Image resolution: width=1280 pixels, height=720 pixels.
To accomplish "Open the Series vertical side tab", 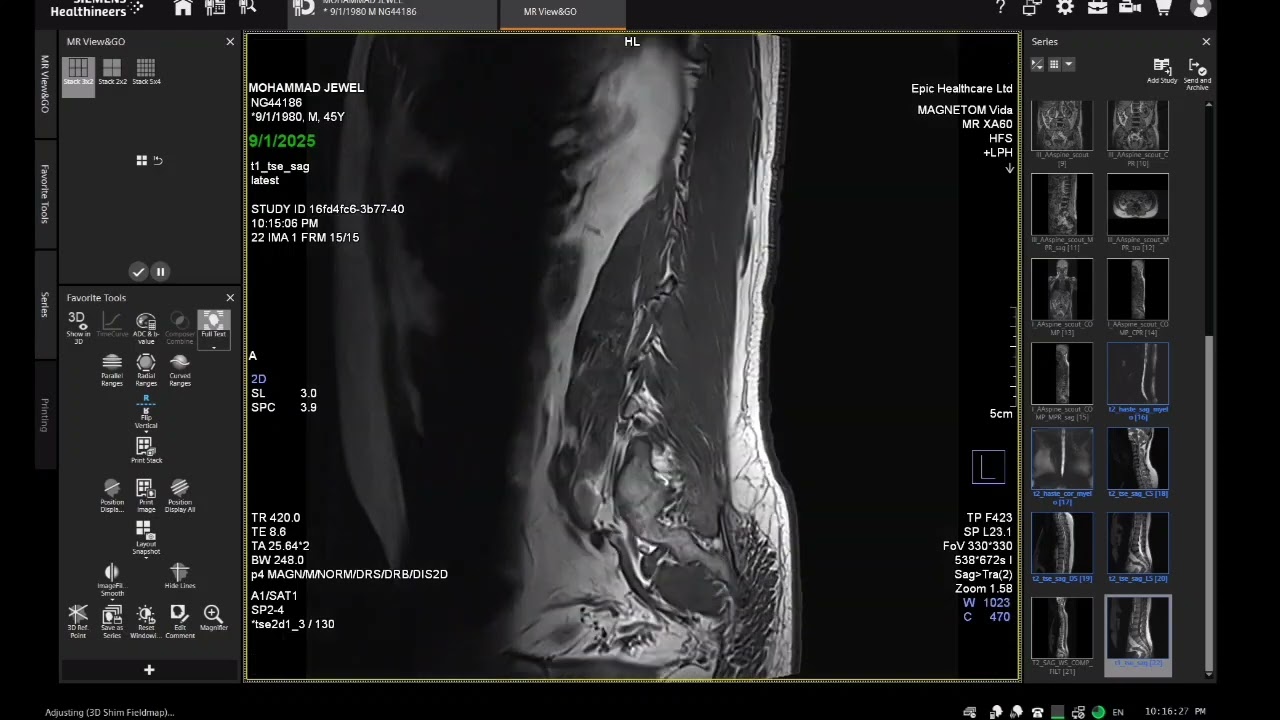I will coord(45,305).
